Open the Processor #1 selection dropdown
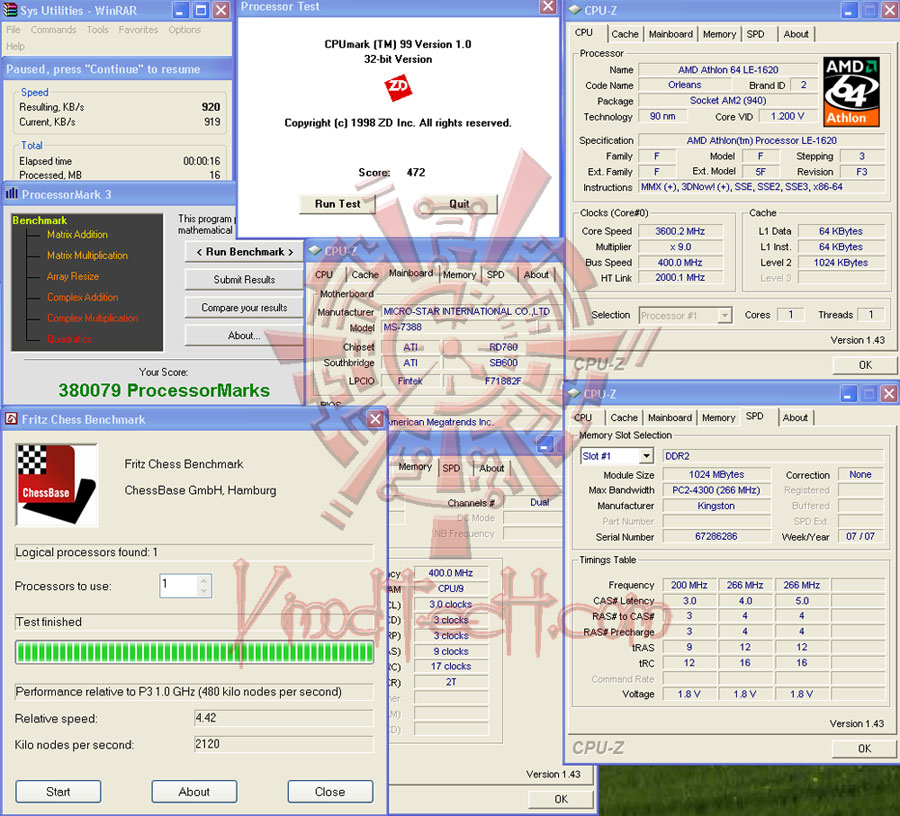The image size is (900, 816). click(725, 316)
